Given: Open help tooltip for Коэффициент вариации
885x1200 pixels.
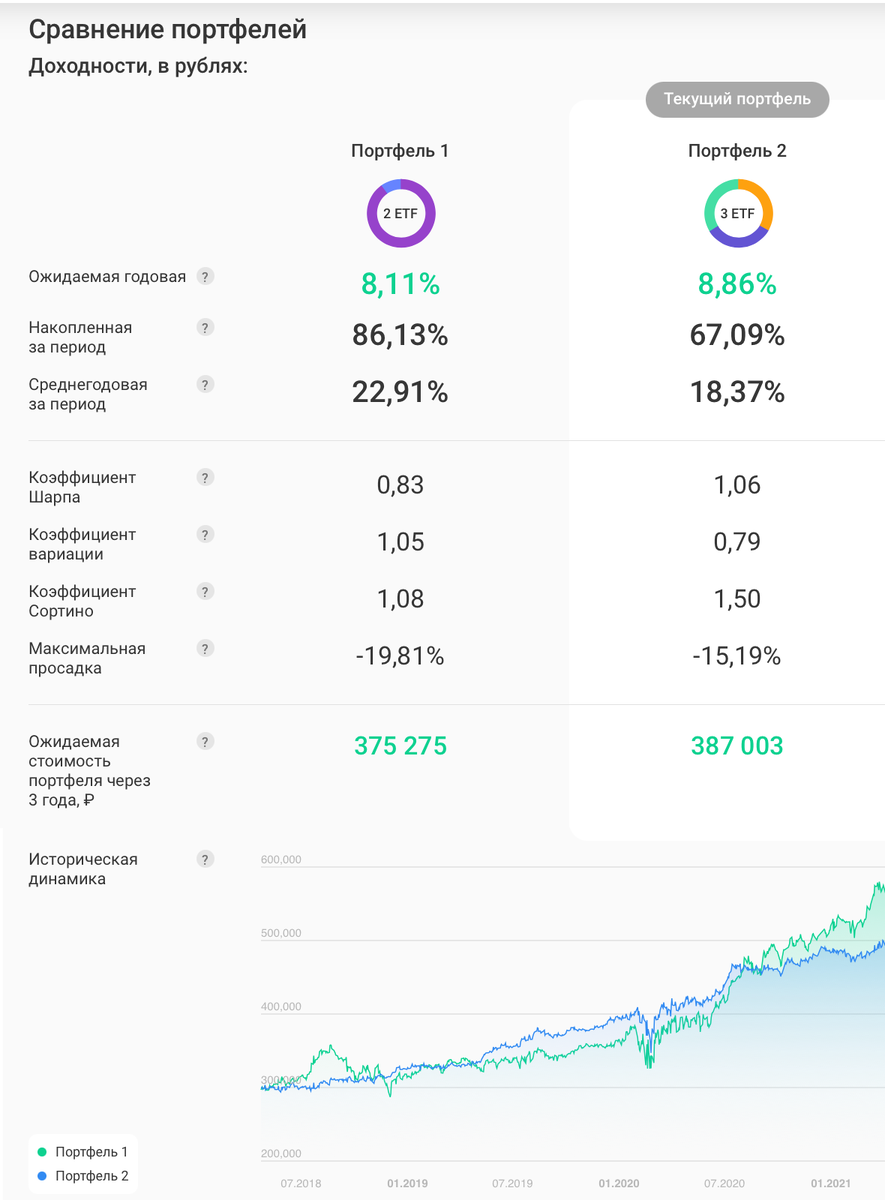Looking at the screenshot, I should pos(205,535).
